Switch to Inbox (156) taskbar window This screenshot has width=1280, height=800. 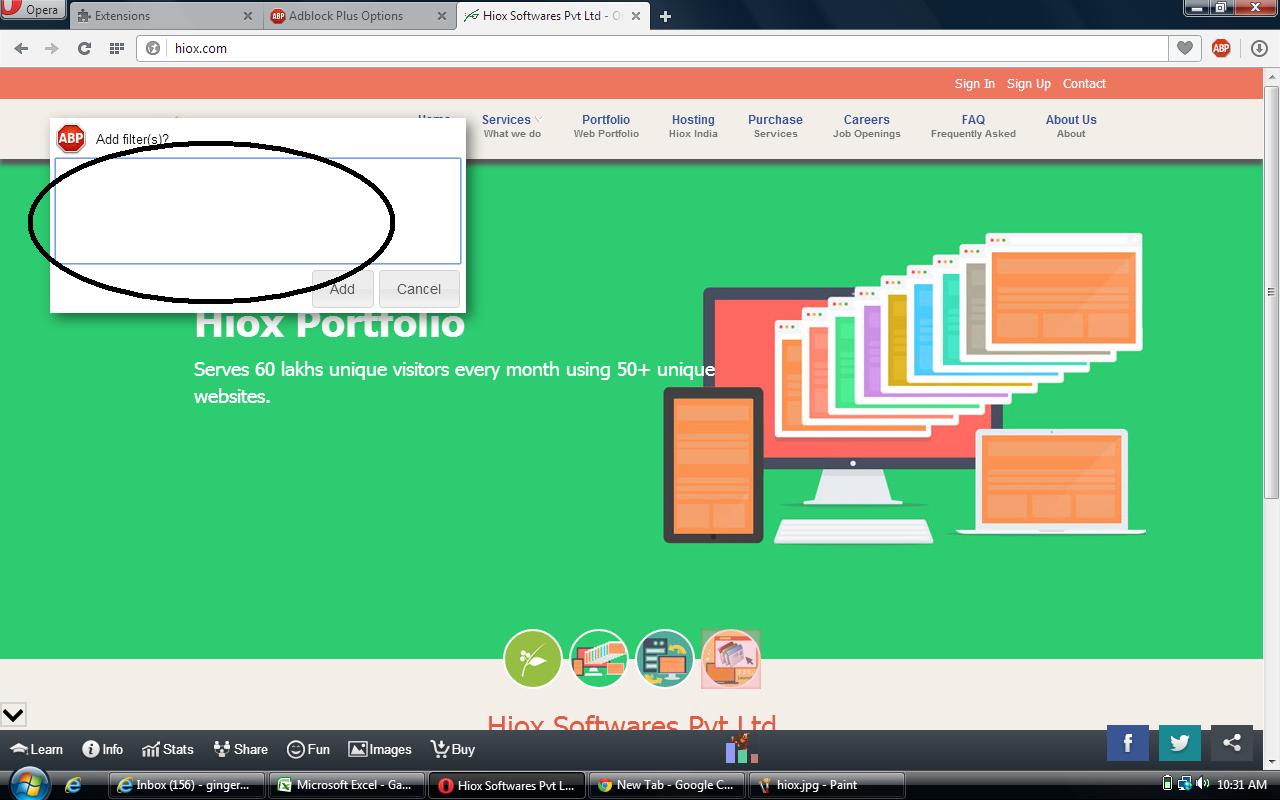(187, 785)
